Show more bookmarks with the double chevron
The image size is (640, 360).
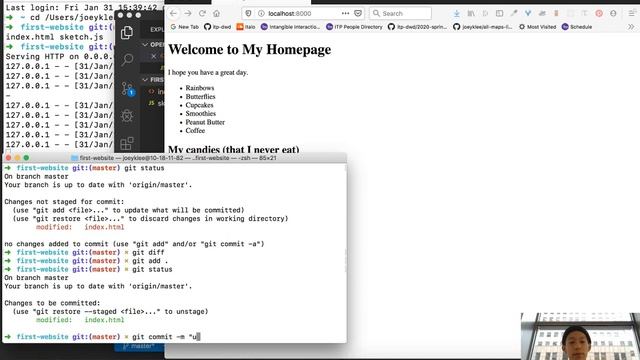631,27
